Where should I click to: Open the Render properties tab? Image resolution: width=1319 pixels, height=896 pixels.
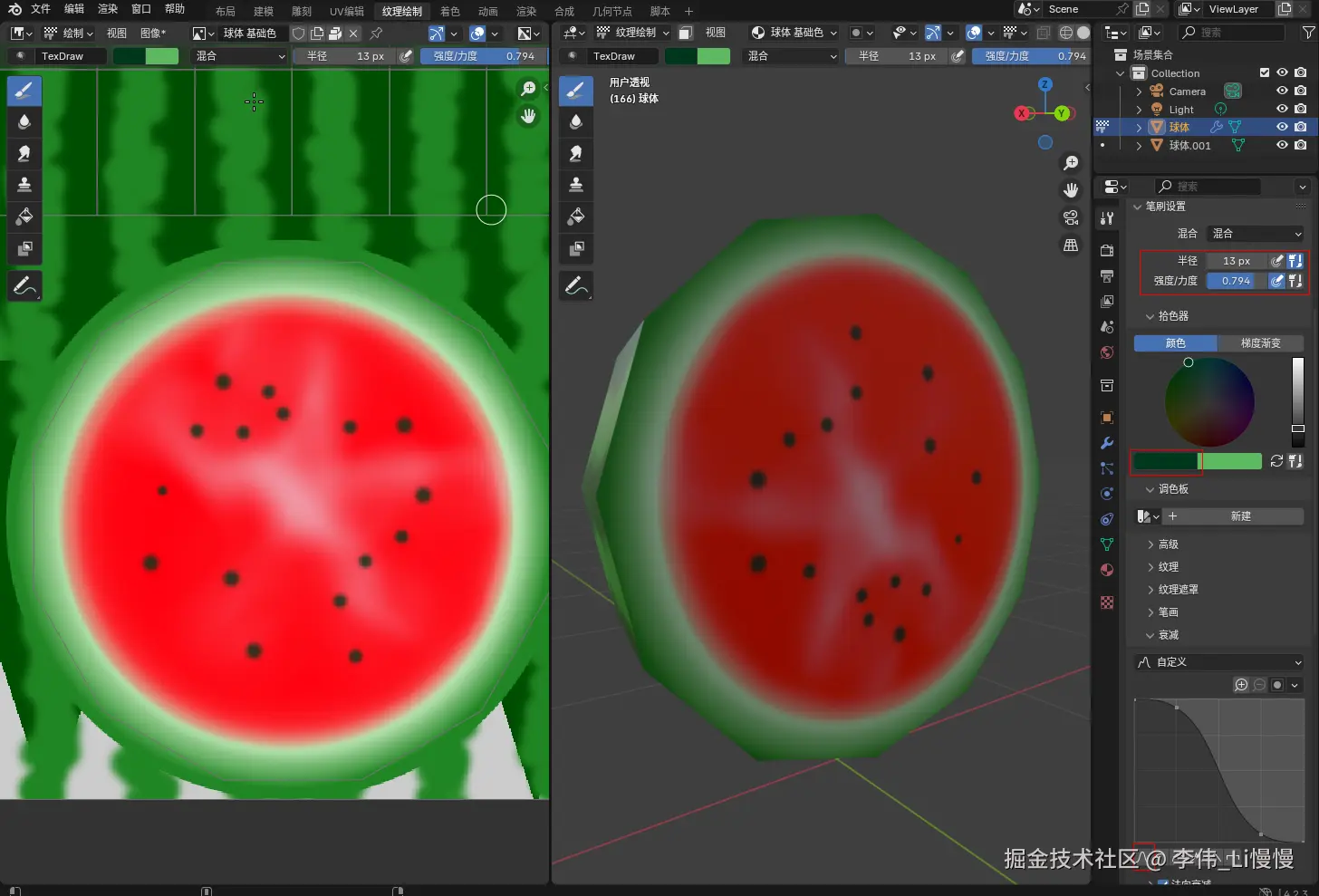(x=1107, y=250)
